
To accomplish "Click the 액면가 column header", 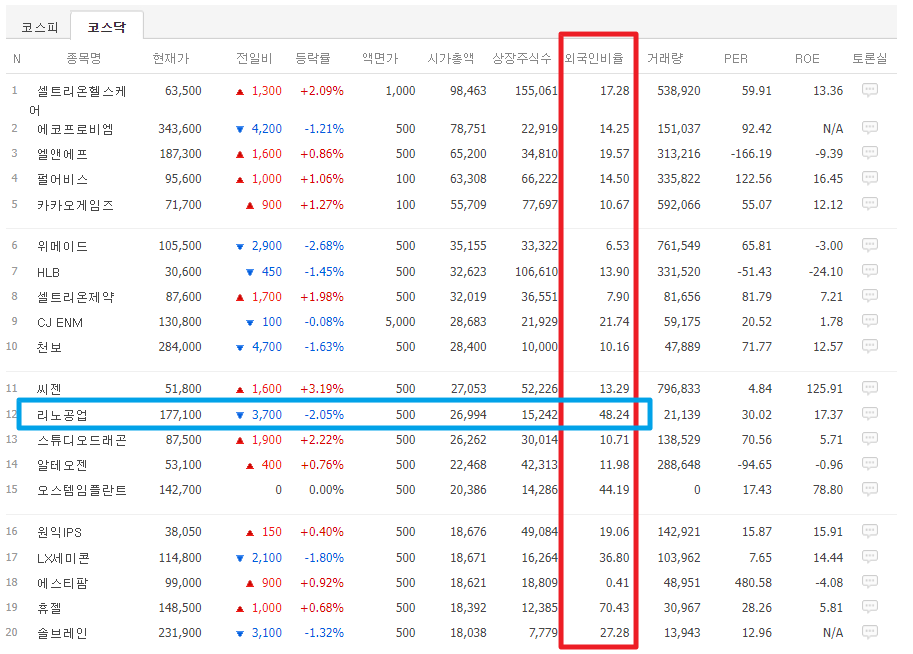I will click(380, 58).
